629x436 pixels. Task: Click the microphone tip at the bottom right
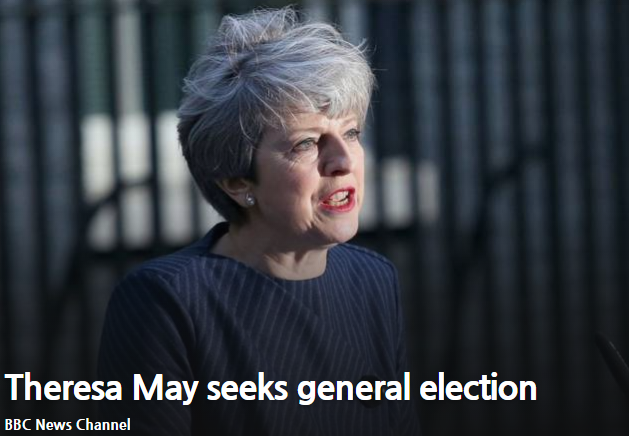point(612,355)
